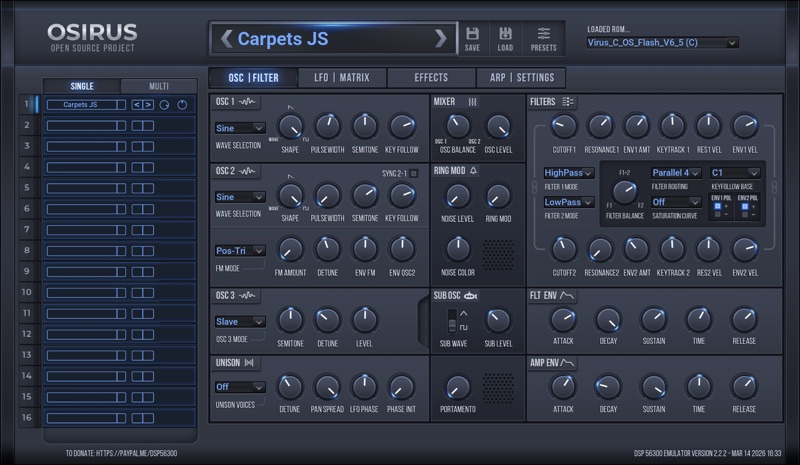Viewport: 800px width, 465px height.
Task: Select the MULTI mode tab
Action: [x=159, y=86]
